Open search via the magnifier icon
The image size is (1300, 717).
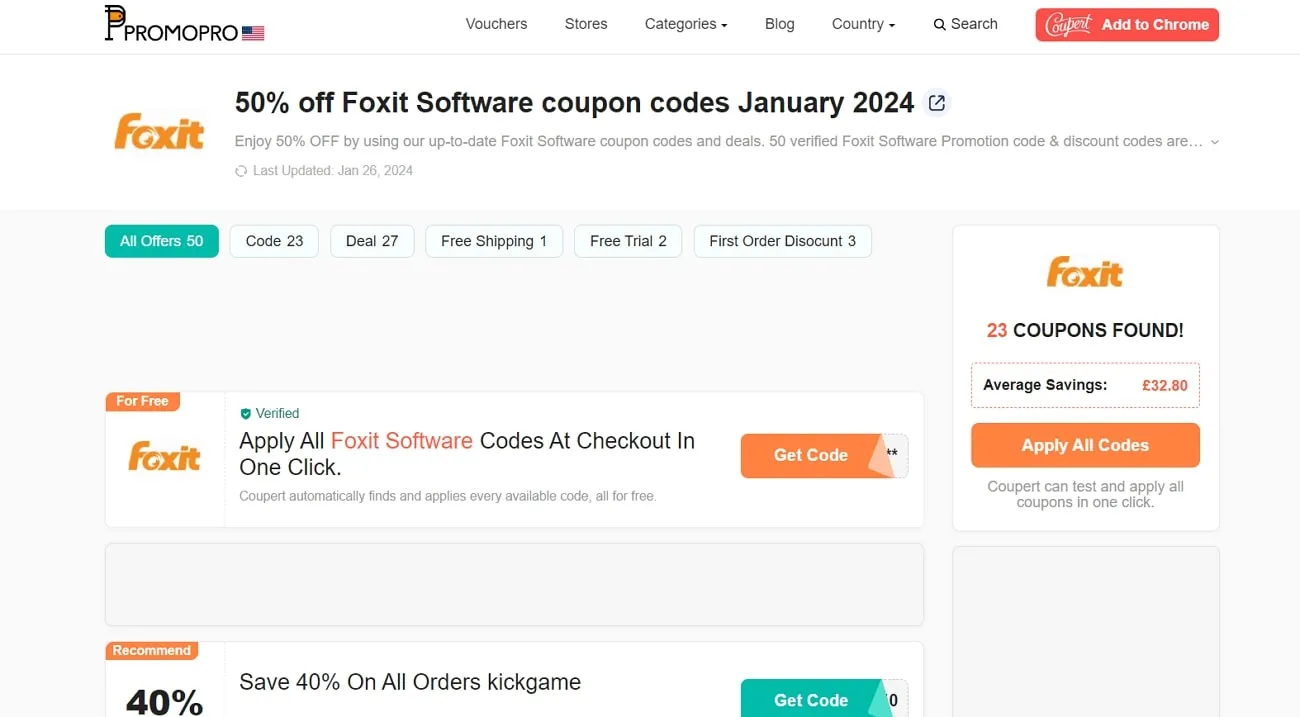pos(939,23)
